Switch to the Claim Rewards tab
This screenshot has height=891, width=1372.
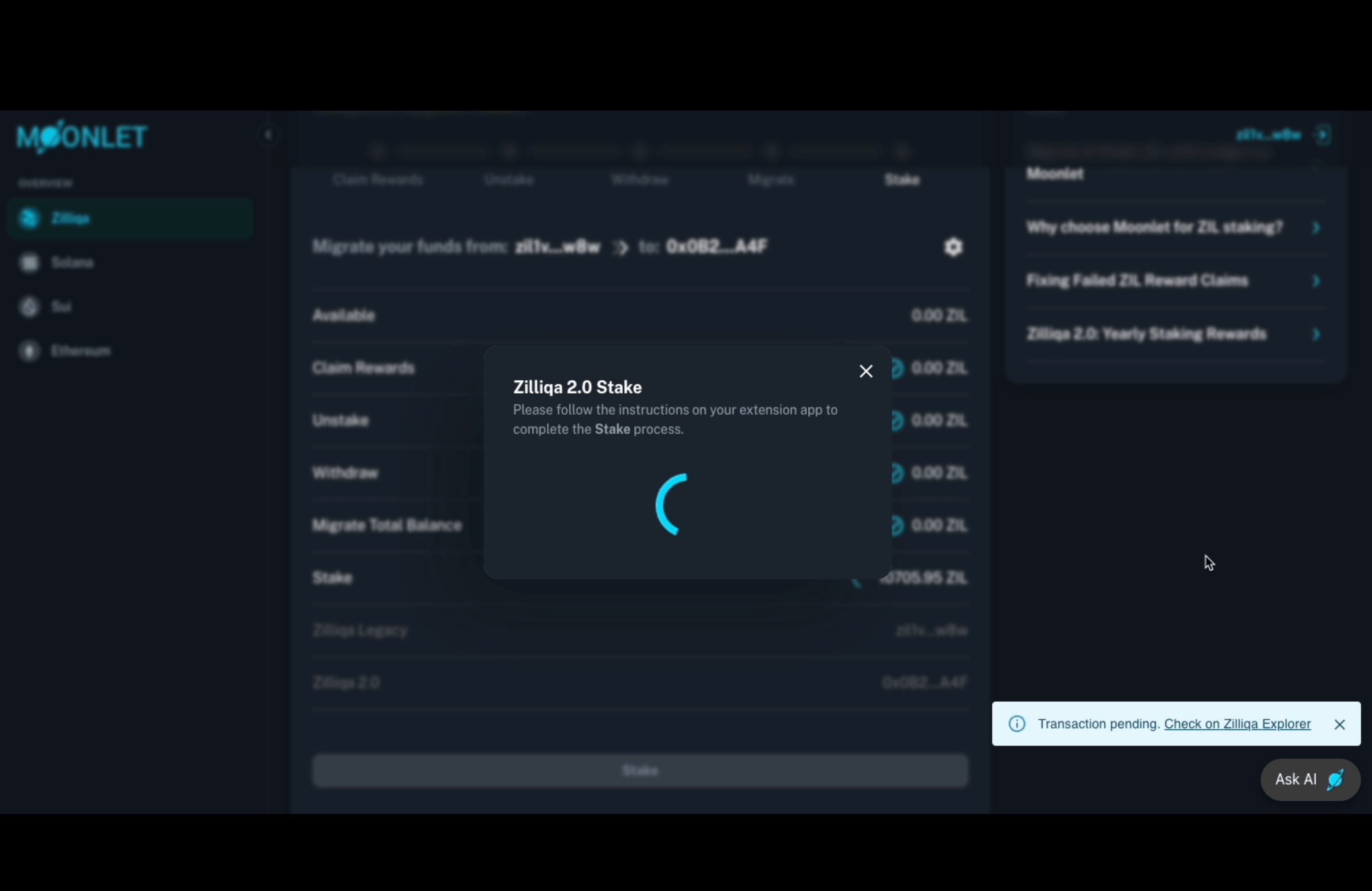click(x=377, y=180)
